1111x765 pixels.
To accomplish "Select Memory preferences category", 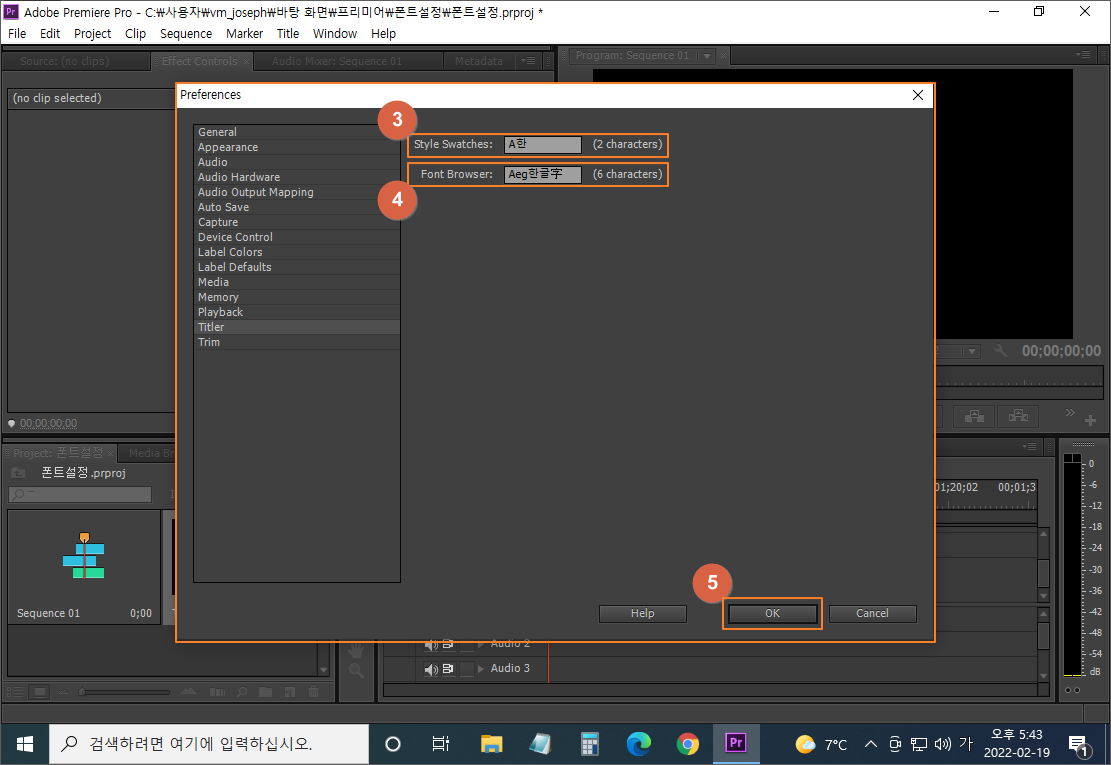I will coord(296,297).
